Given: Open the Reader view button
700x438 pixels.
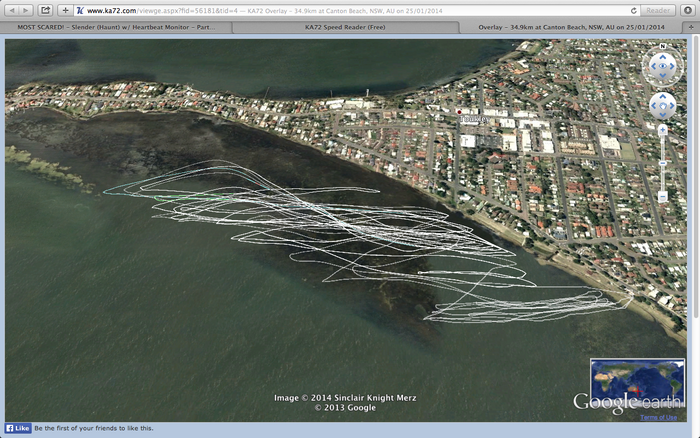Looking at the screenshot, I should point(657,10).
